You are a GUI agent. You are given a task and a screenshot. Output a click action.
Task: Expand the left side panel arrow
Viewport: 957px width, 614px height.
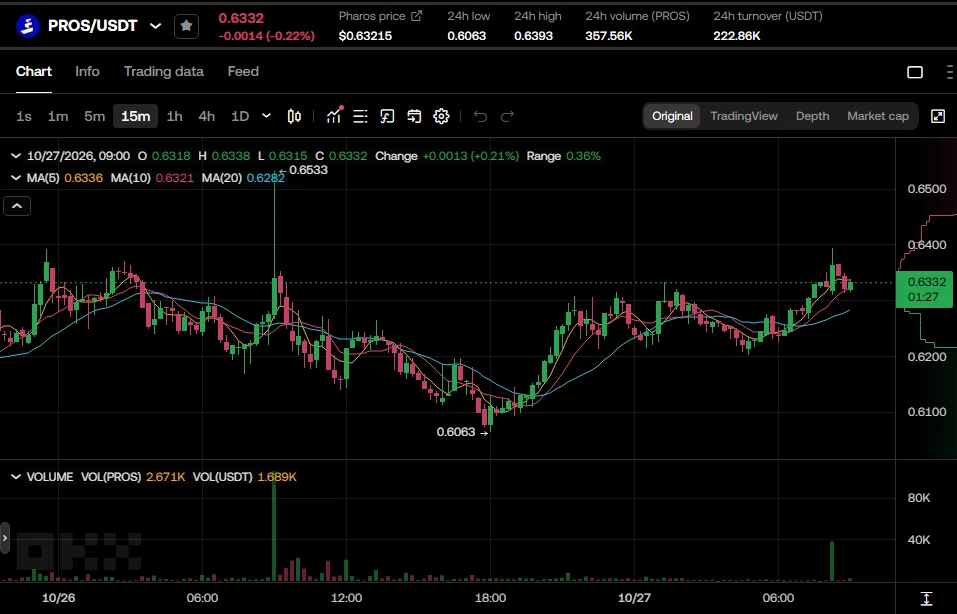click(x=5, y=538)
